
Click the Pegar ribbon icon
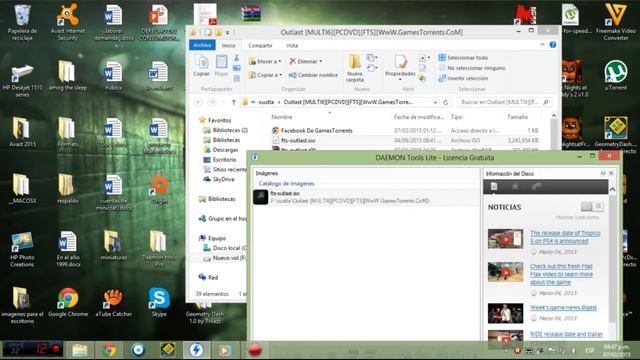pyautogui.click(x=221, y=66)
